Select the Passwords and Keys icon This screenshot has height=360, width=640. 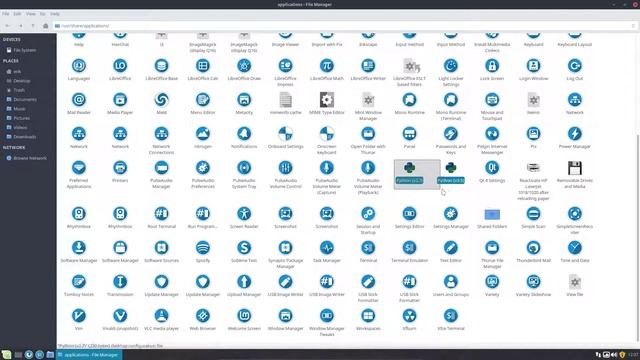point(451,133)
